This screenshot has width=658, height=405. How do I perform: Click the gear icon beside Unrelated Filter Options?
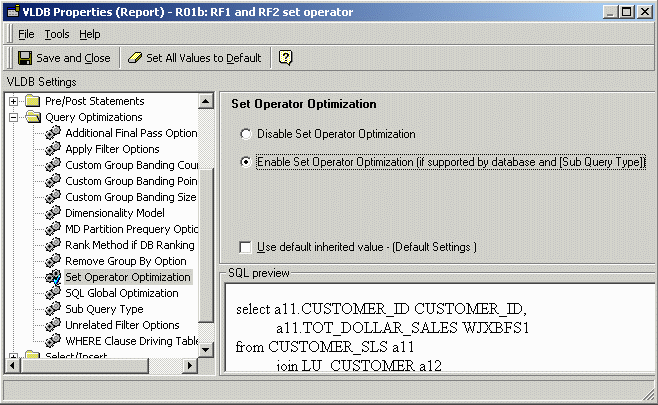(53, 325)
